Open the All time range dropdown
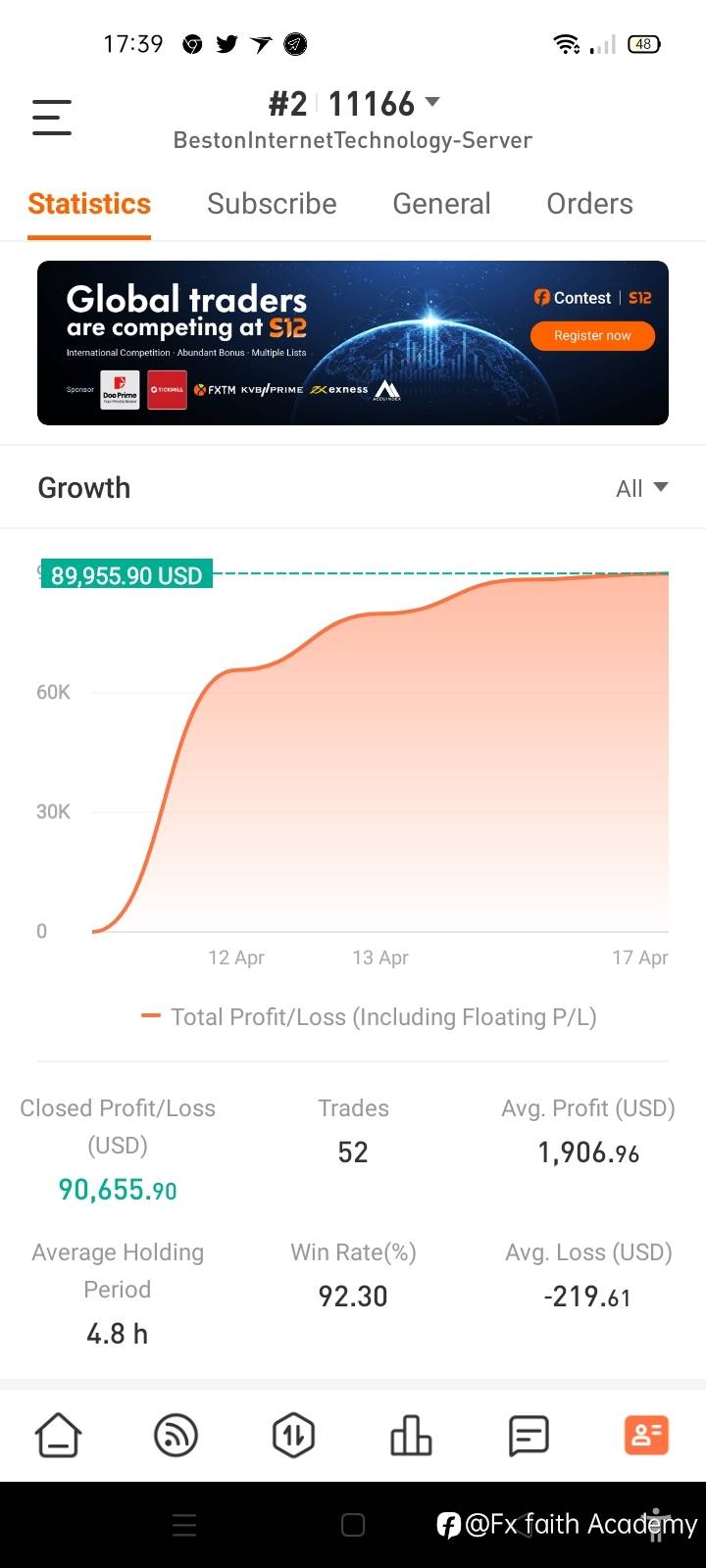 641,488
